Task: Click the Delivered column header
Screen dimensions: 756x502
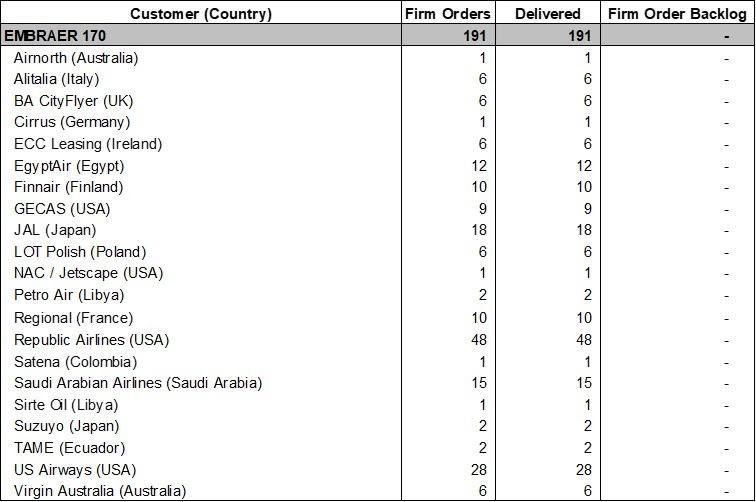Action: 547,14
